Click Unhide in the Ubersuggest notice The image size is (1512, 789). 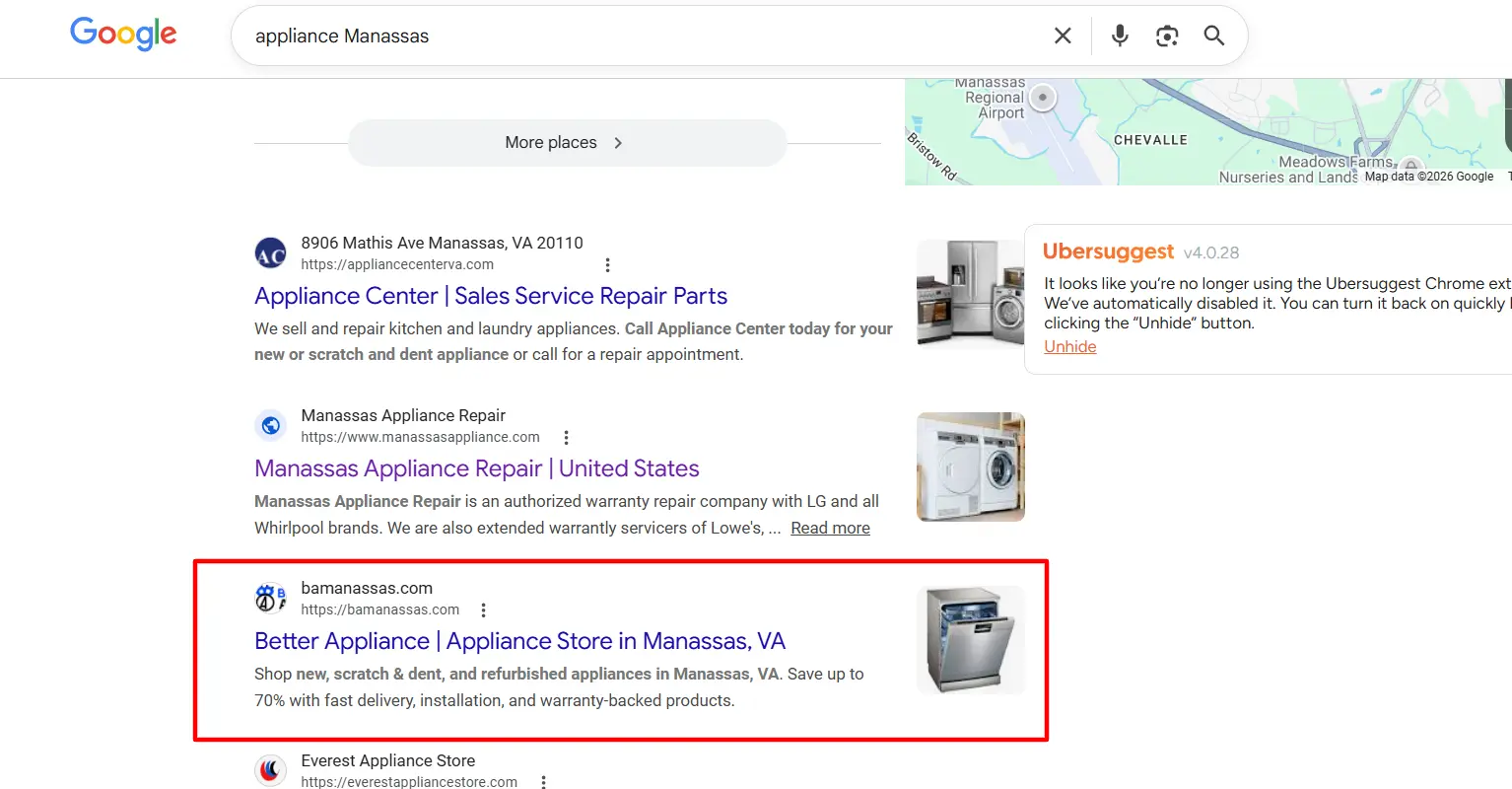[1070, 347]
